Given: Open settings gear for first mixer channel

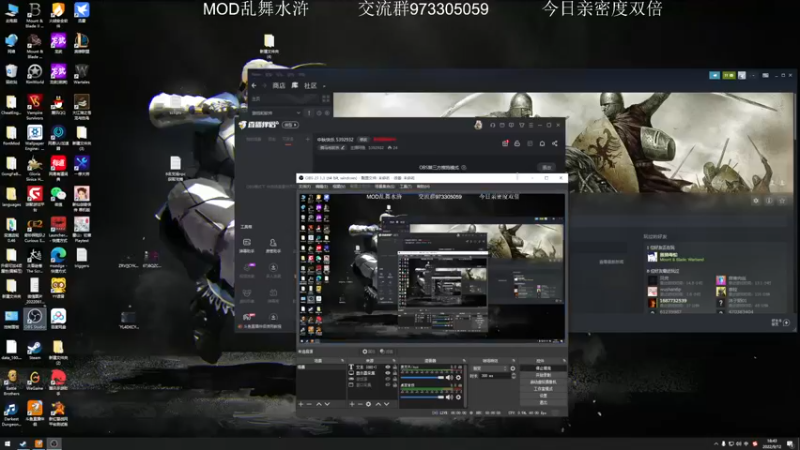Looking at the screenshot, I should click(458, 378).
